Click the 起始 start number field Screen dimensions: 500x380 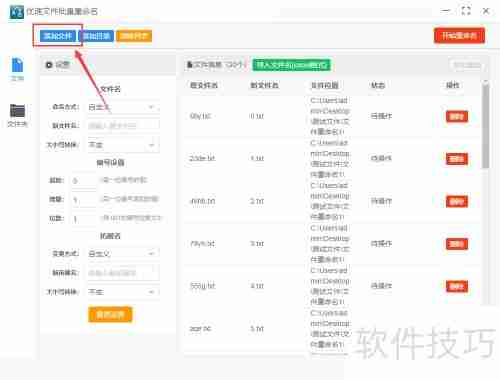pos(84,180)
